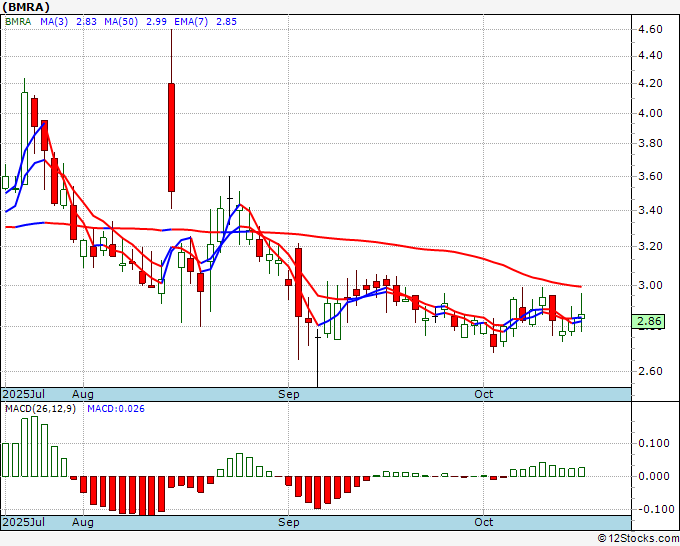The height and width of the screenshot is (546, 680).
Task: Click the Aug label on MACD axis
Action: [83, 522]
